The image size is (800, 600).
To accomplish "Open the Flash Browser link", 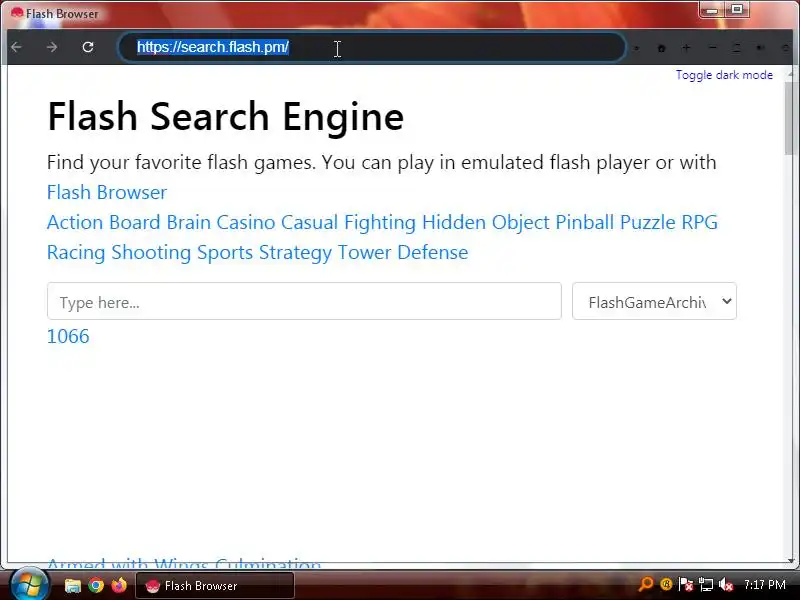I will coord(107,192).
